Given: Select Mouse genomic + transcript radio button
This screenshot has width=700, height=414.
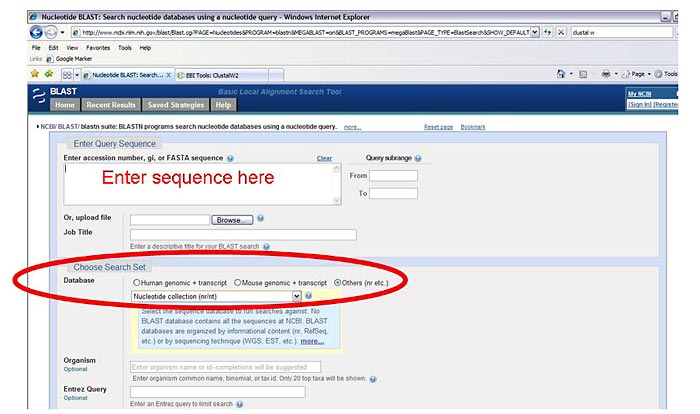Looking at the screenshot, I should click(238, 283).
